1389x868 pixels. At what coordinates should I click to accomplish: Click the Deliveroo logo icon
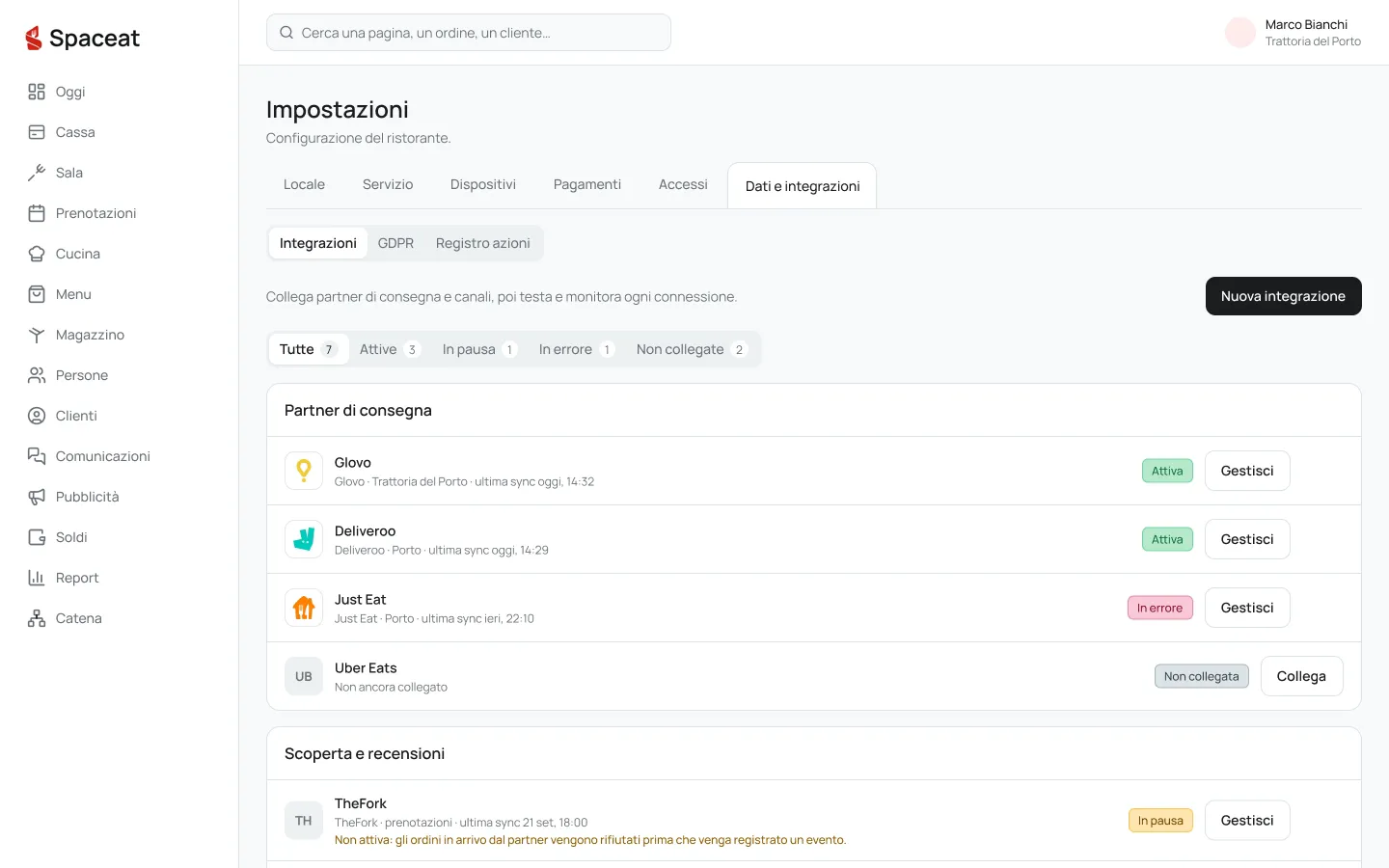(x=304, y=539)
